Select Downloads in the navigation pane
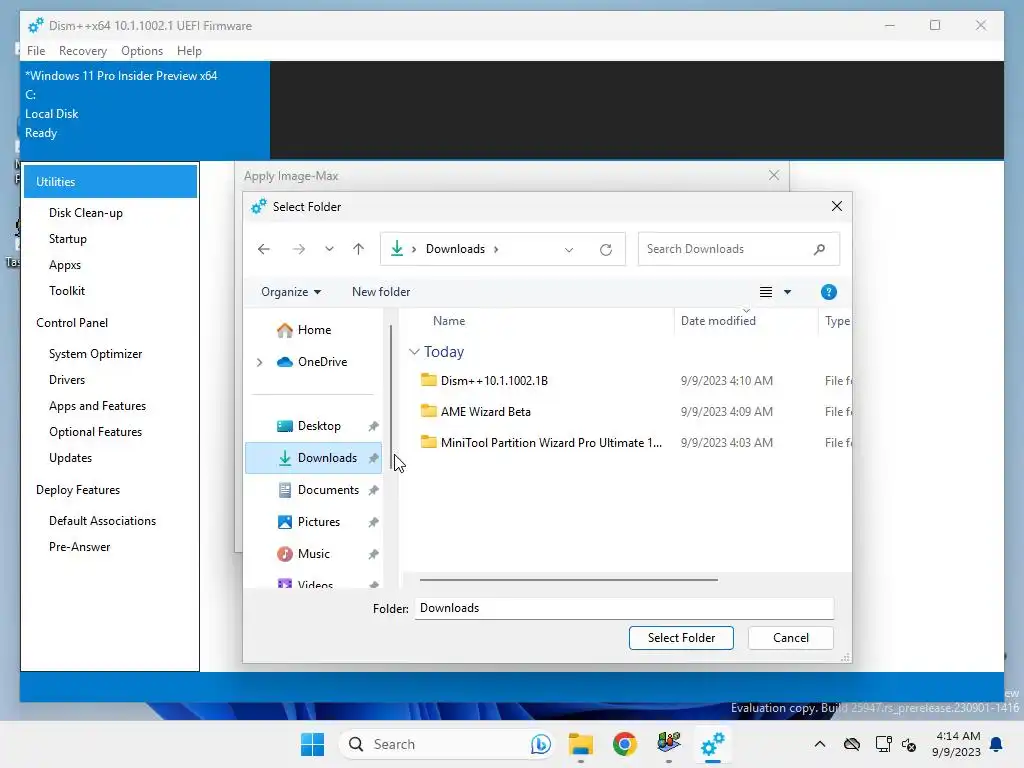This screenshot has height=768, width=1024. tap(313, 458)
